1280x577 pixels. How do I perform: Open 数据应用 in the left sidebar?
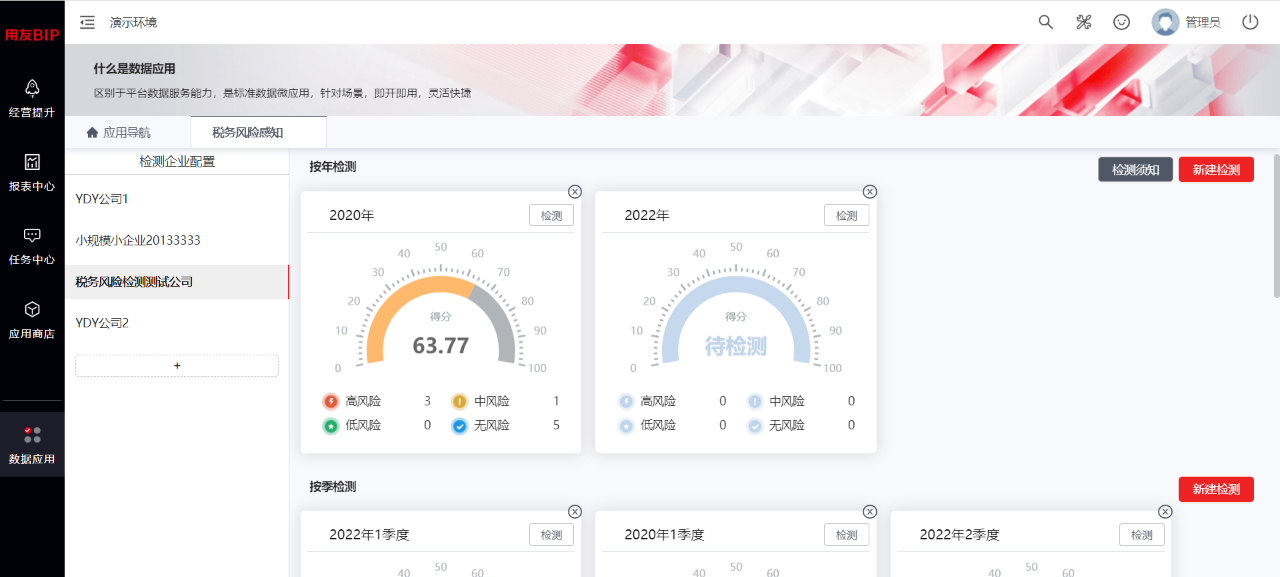[32, 445]
